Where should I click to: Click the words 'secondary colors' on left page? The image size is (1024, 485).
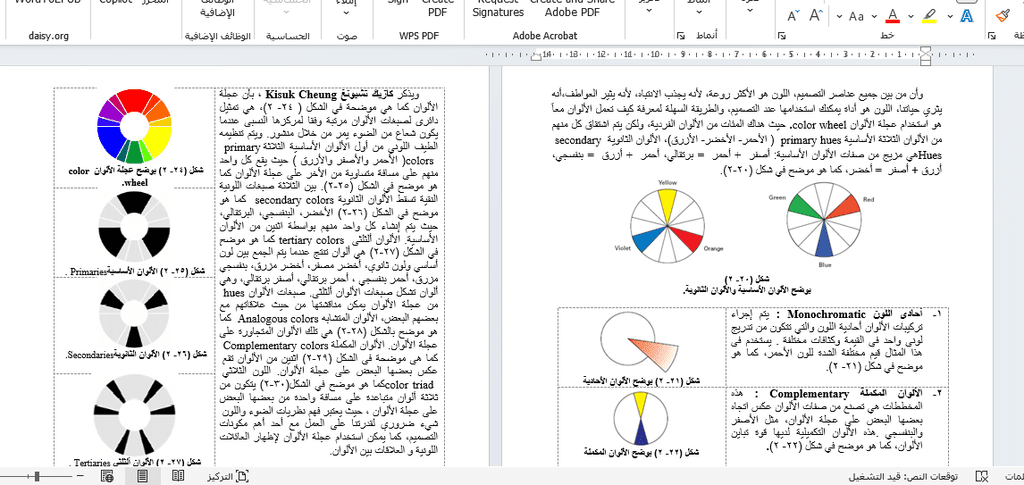point(293,199)
